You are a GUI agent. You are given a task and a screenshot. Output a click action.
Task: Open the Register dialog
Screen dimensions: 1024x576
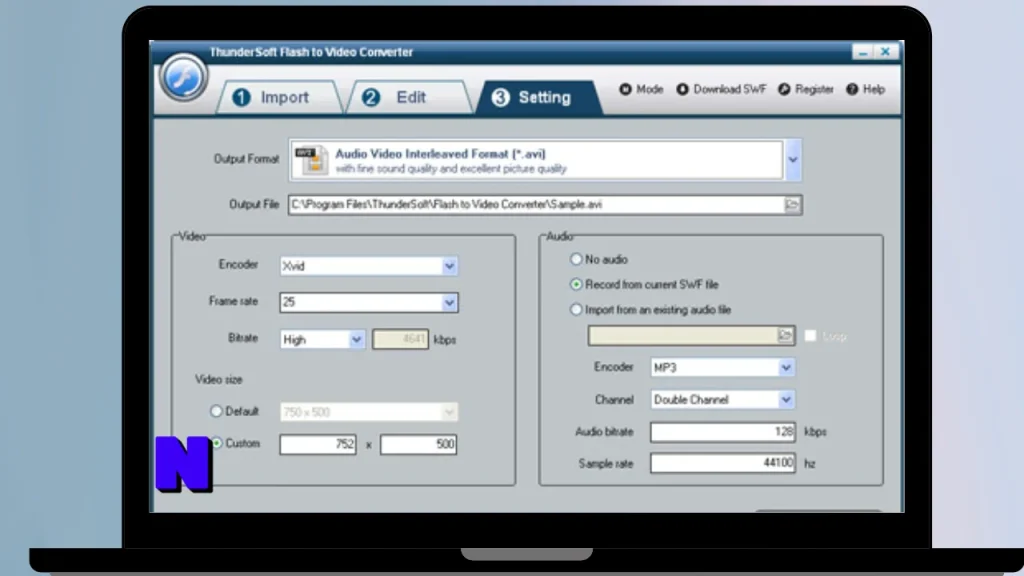point(806,89)
